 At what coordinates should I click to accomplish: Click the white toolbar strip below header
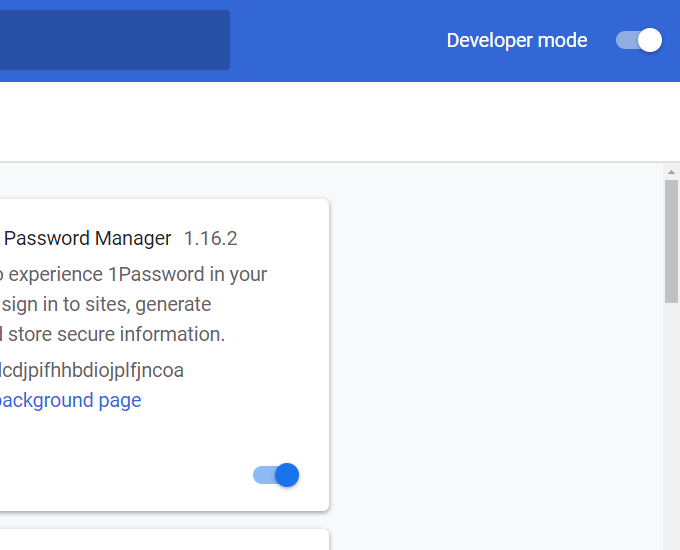click(x=340, y=121)
